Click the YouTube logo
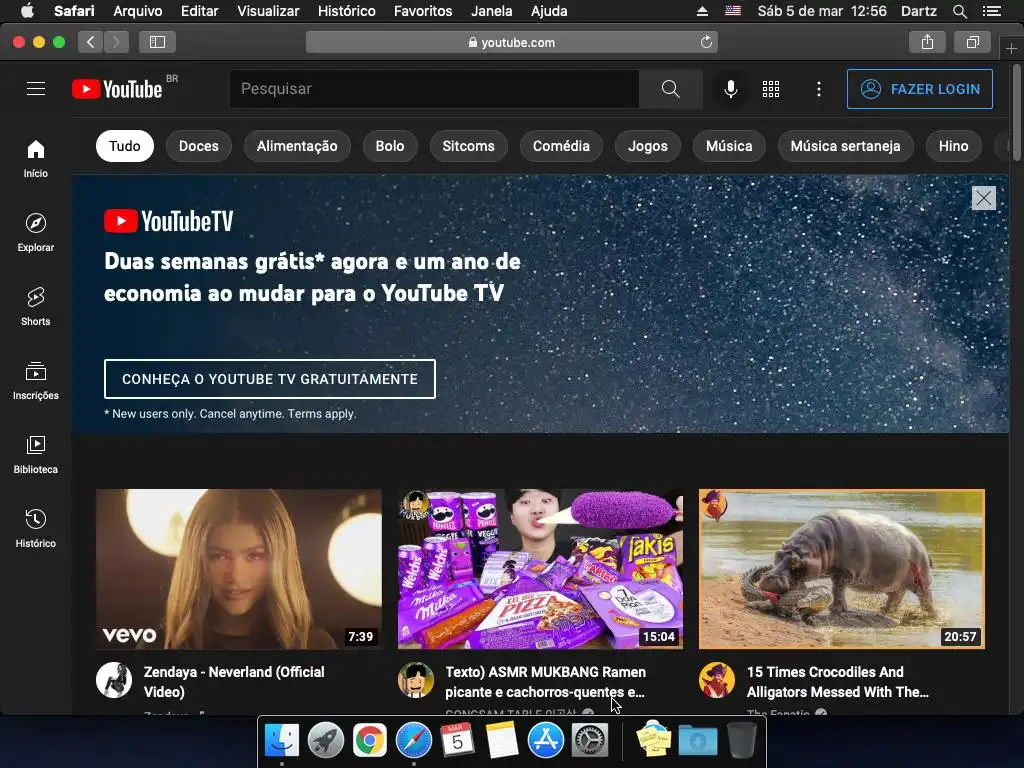The width and height of the screenshot is (1024, 768). tap(118, 89)
